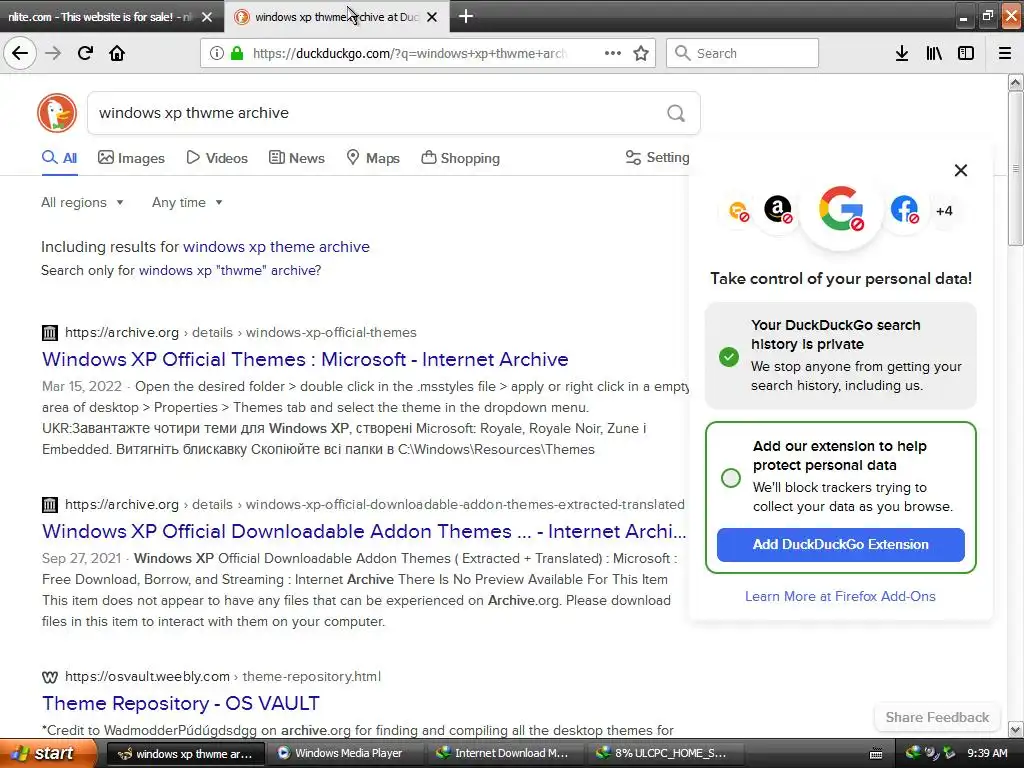Open Official Downloadable Addon Themes result
Screen dimensions: 1024x768
364,532
